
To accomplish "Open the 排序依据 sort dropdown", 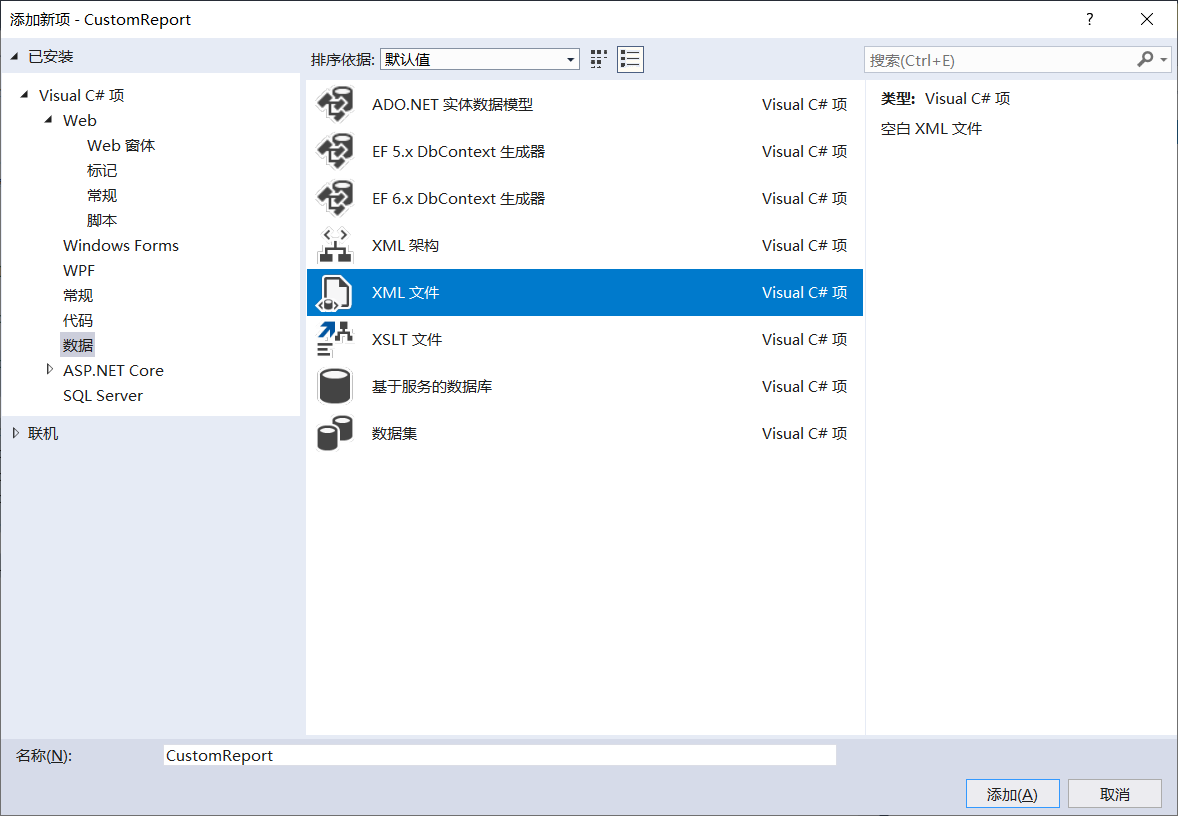I will [479, 59].
